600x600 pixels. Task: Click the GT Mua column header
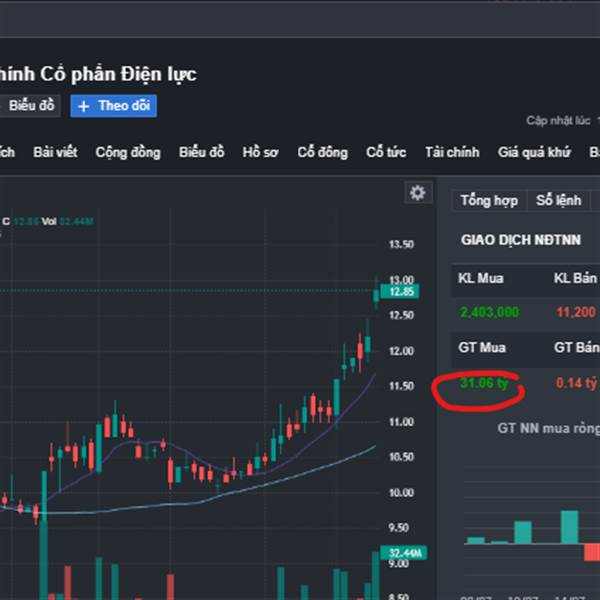coord(482,348)
